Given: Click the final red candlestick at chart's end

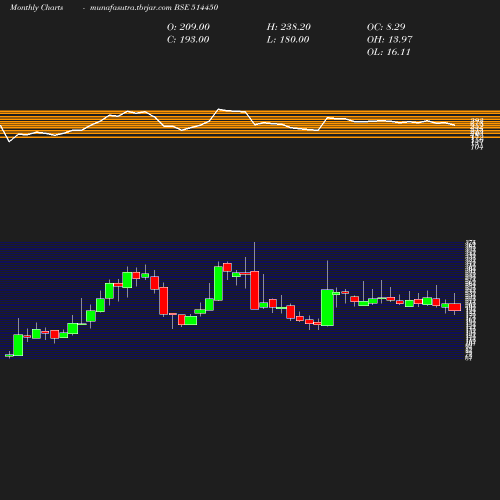Looking at the screenshot, I should (455, 307).
